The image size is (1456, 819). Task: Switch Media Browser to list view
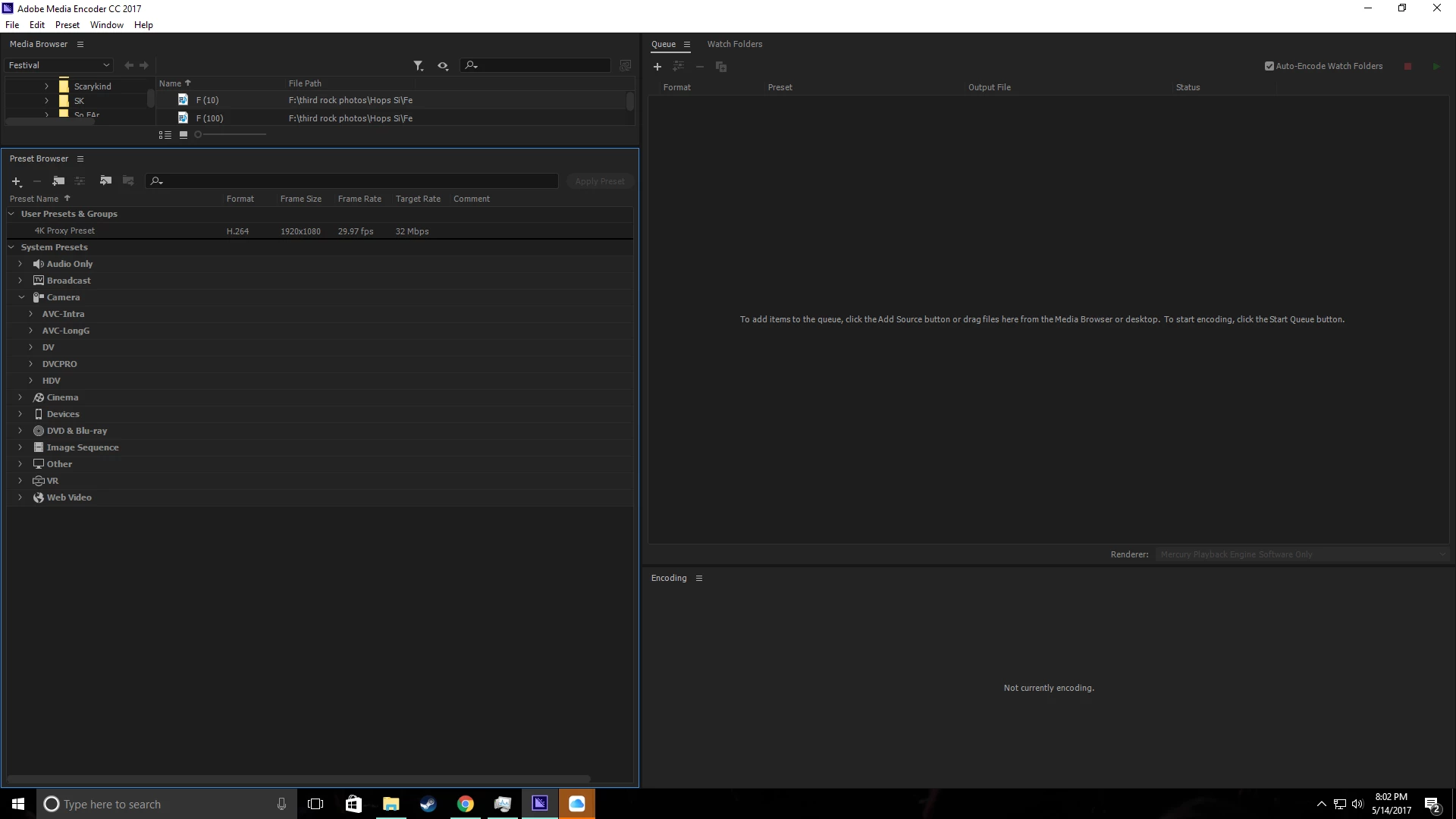[x=165, y=135]
